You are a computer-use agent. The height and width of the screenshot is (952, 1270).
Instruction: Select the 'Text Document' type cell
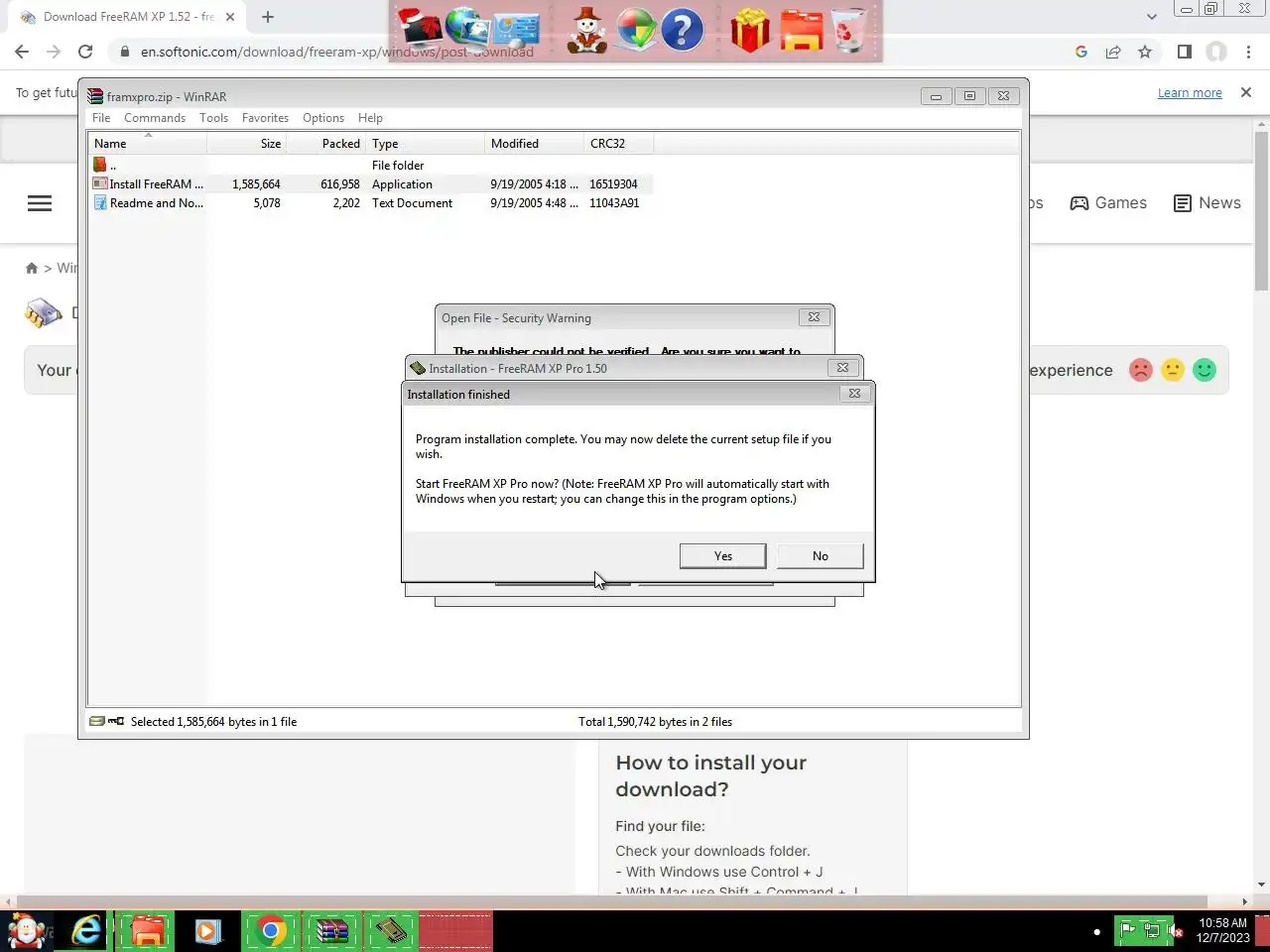pyautogui.click(x=412, y=203)
